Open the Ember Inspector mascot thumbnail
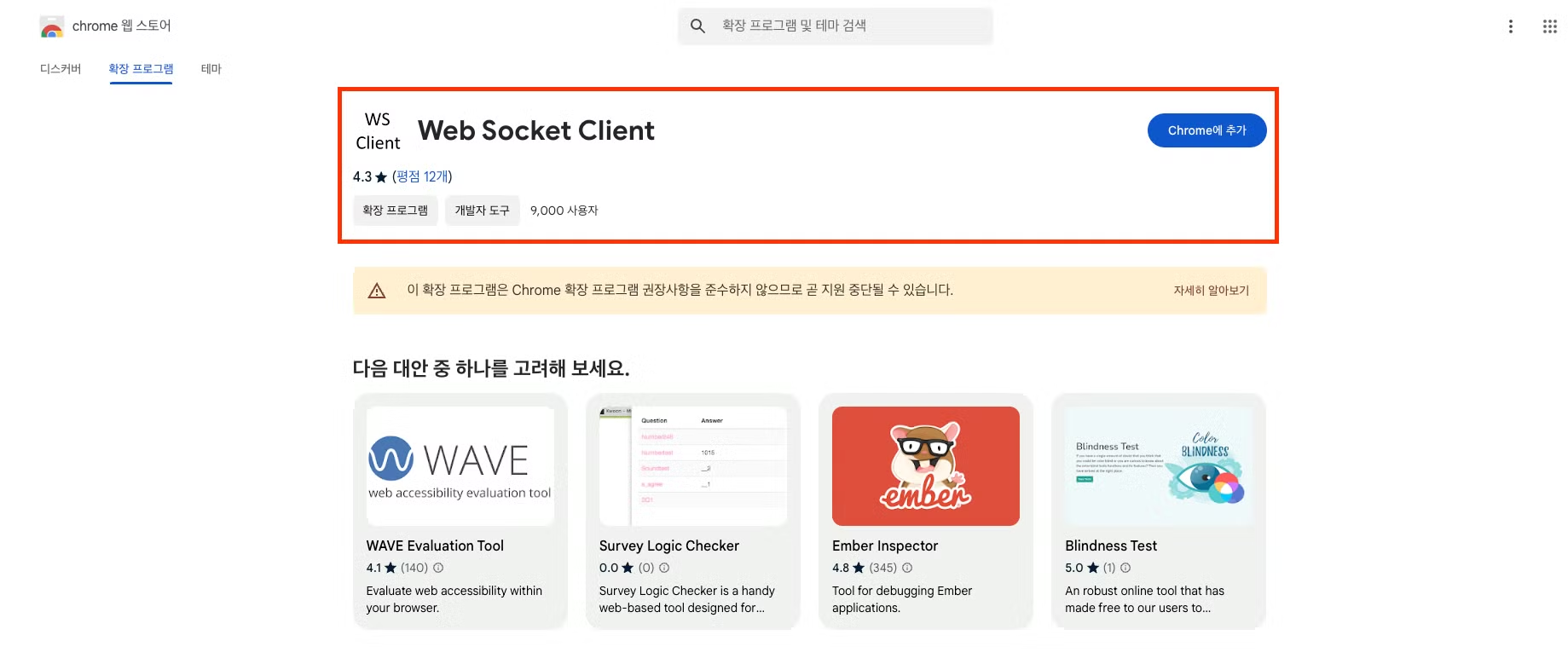 point(926,466)
